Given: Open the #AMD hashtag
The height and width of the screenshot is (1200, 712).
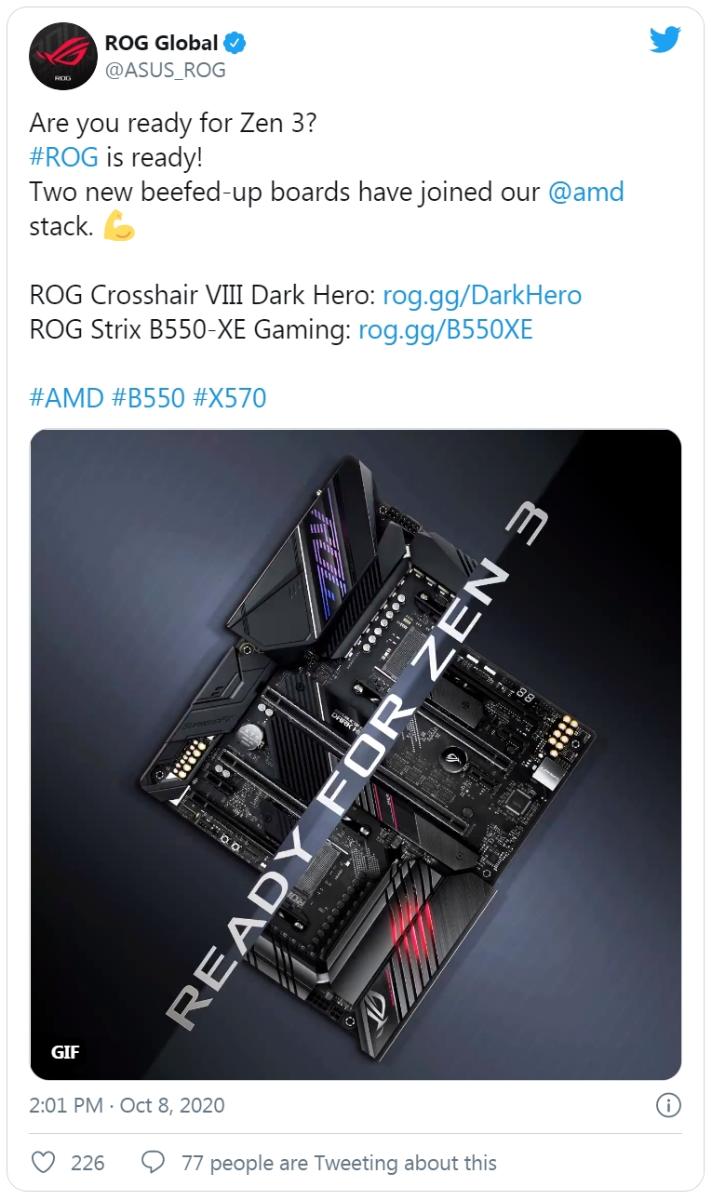Looking at the screenshot, I should (x=66, y=398).
